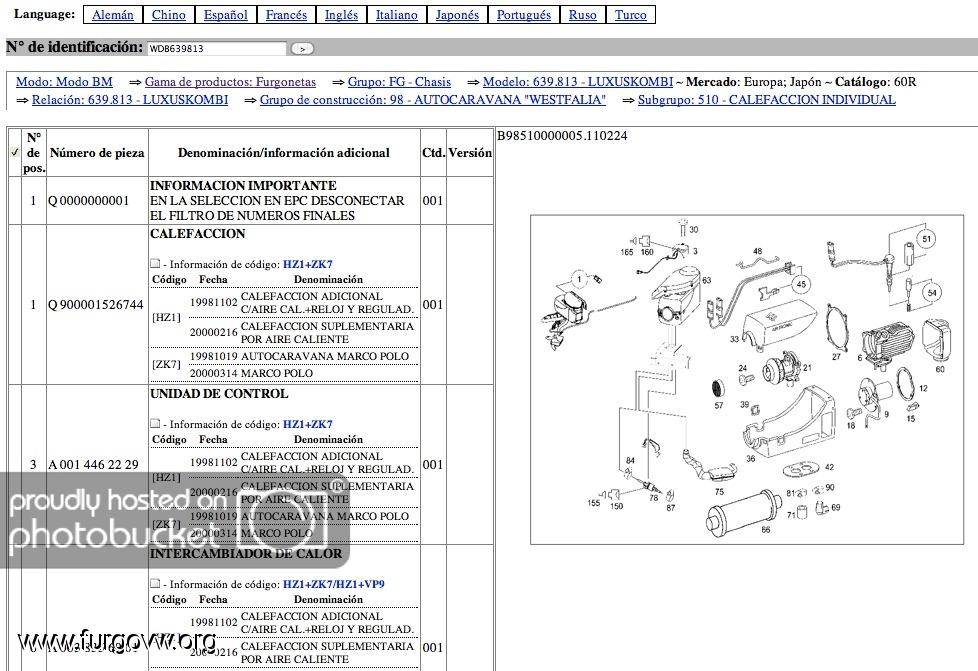
Task: Click diagram part label 18 bolt
Action: point(851,426)
